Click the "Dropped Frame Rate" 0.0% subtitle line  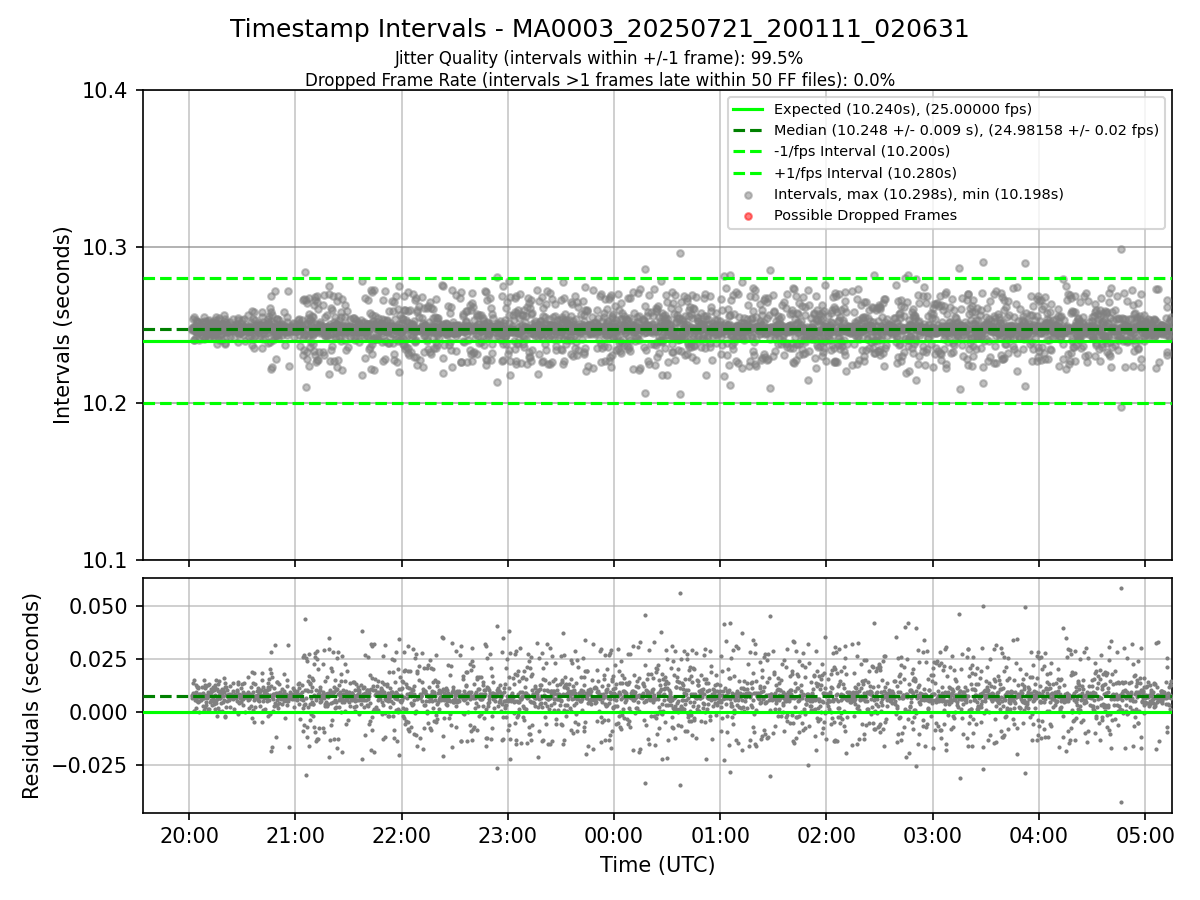click(599, 80)
